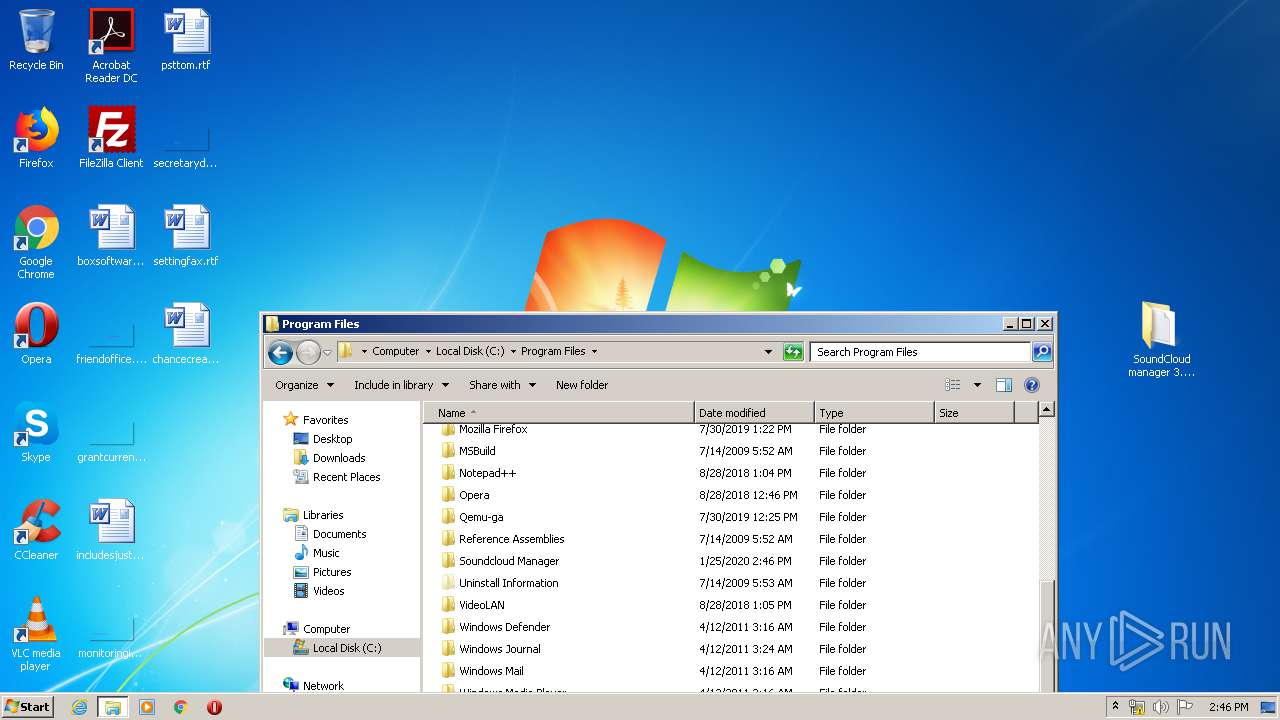This screenshot has height=720, width=1280.
Task: Select Music library in navigation pane
Action: click(x=326, y=553)
